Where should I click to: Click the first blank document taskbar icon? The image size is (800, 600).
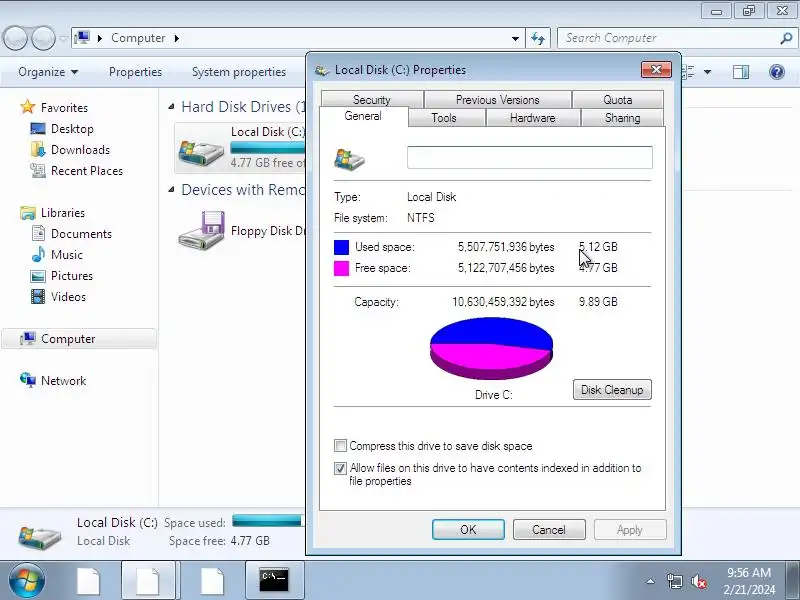coord(88,581)
